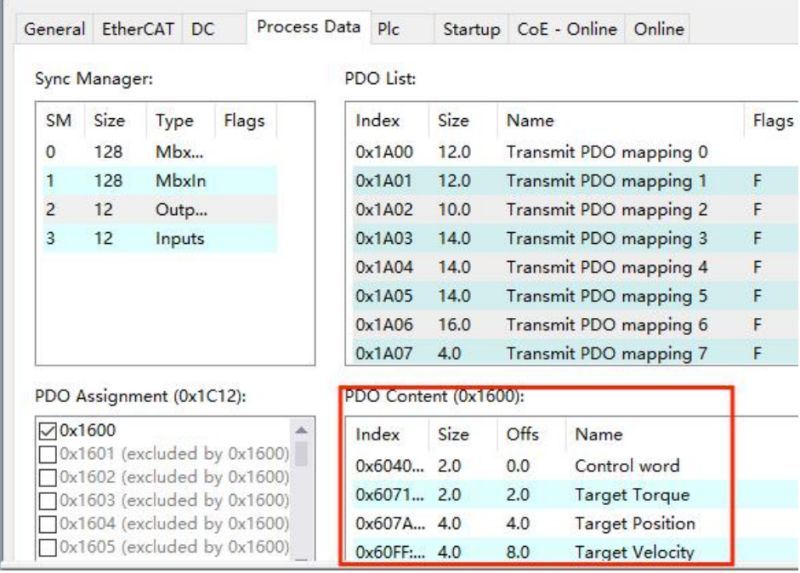Click Sync Manager Type column header
The width and height of the screenshot is (800, 573).
pyautogui.click(x=181, y=120)
